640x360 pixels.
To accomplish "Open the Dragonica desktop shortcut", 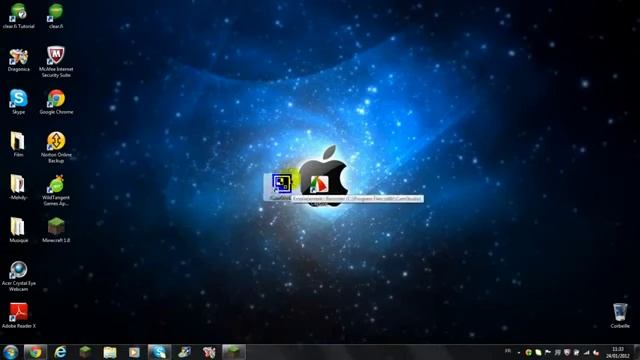I will pos(18,60).
